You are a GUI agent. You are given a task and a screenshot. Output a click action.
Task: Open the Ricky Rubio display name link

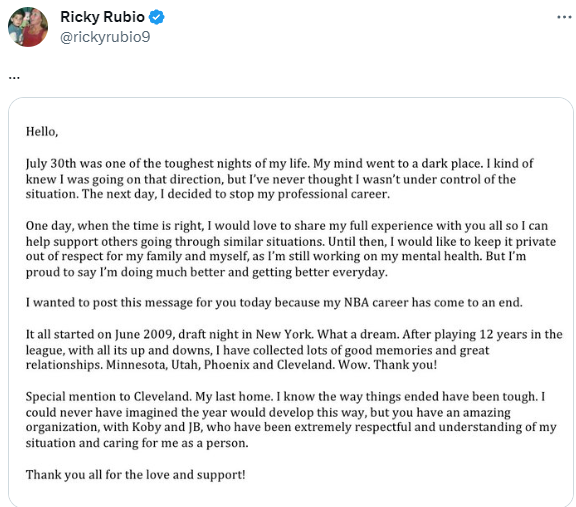point(102,17)
